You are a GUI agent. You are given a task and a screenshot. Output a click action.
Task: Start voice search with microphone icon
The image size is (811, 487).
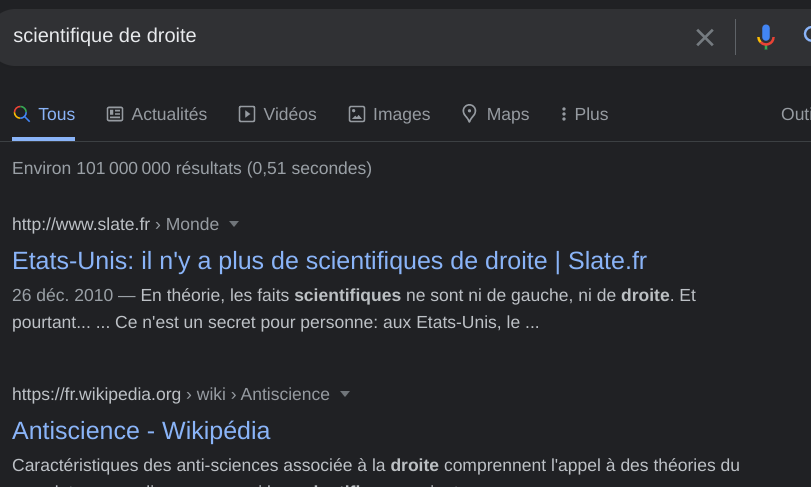(x=765, y=37)
